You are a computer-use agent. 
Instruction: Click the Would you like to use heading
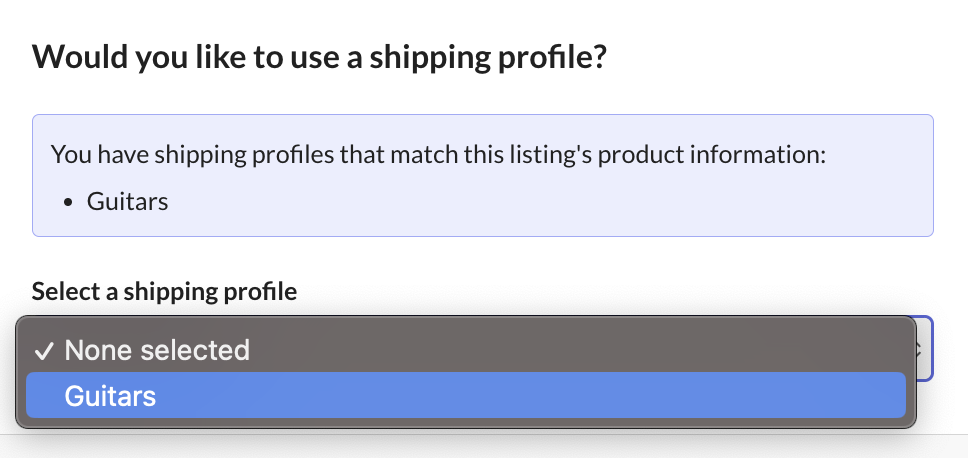pos(319,55)
